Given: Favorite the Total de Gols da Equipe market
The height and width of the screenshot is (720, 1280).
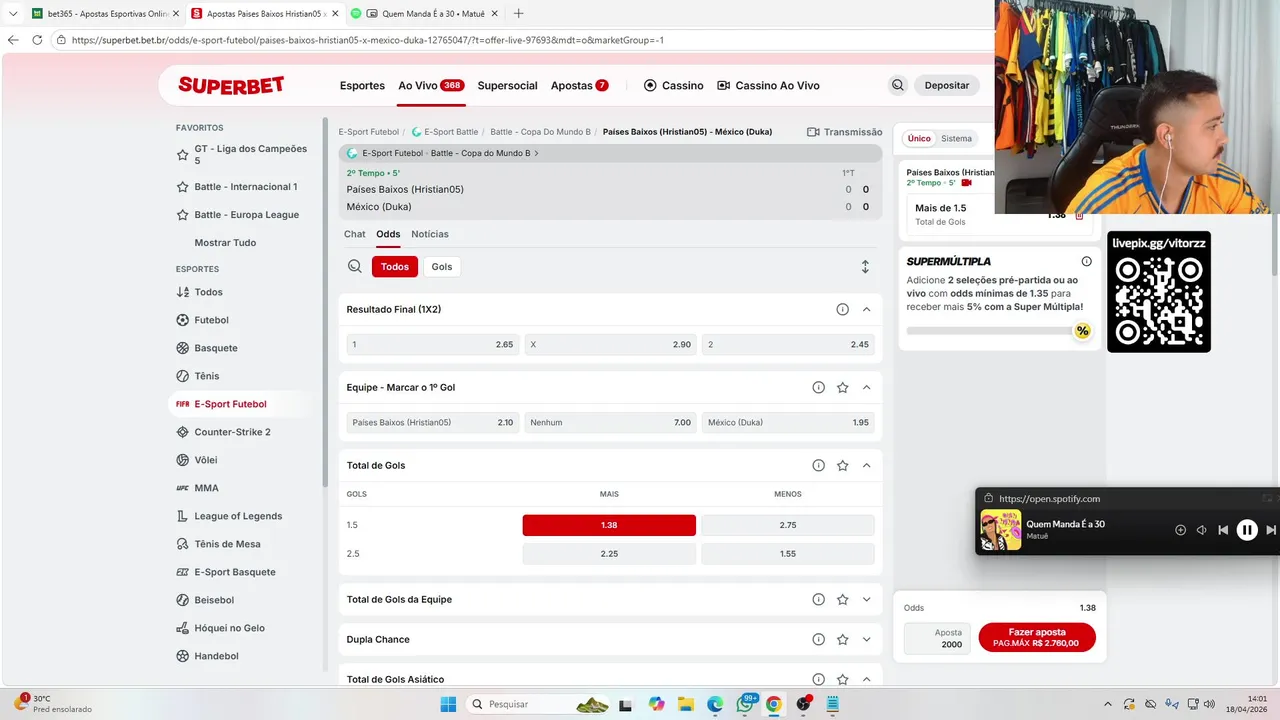Looking at the screenshot, I should click(x=842, y=599).
